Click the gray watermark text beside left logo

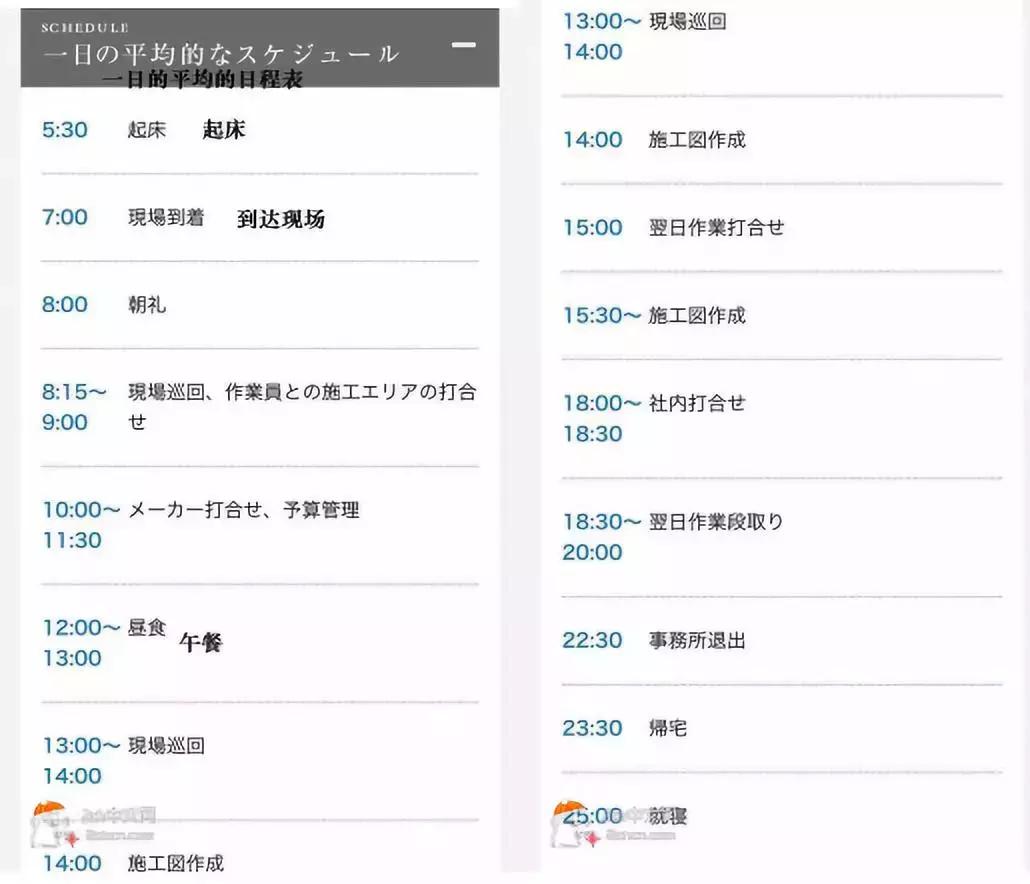point(120,812)
